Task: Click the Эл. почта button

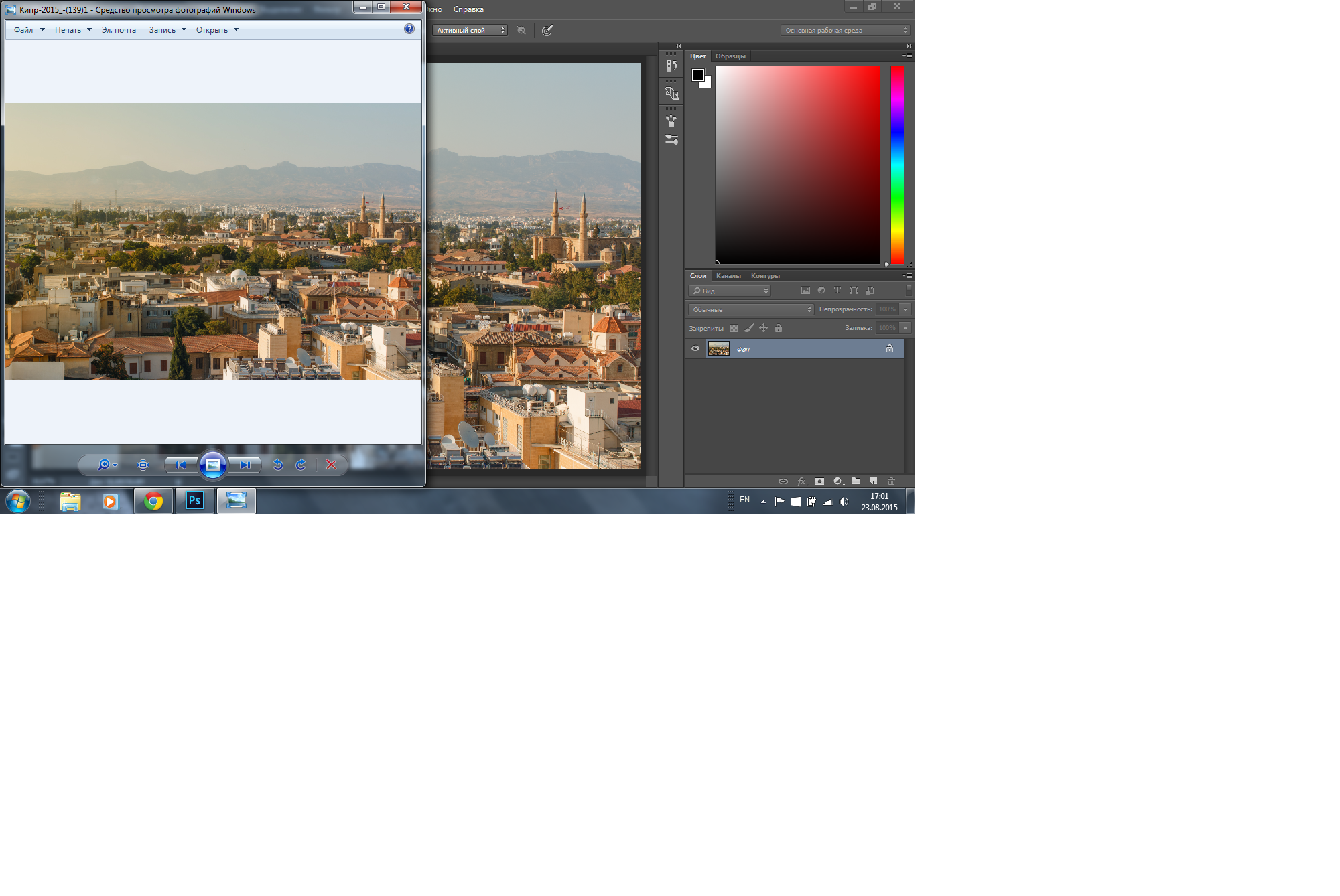Action: [119, 30]
